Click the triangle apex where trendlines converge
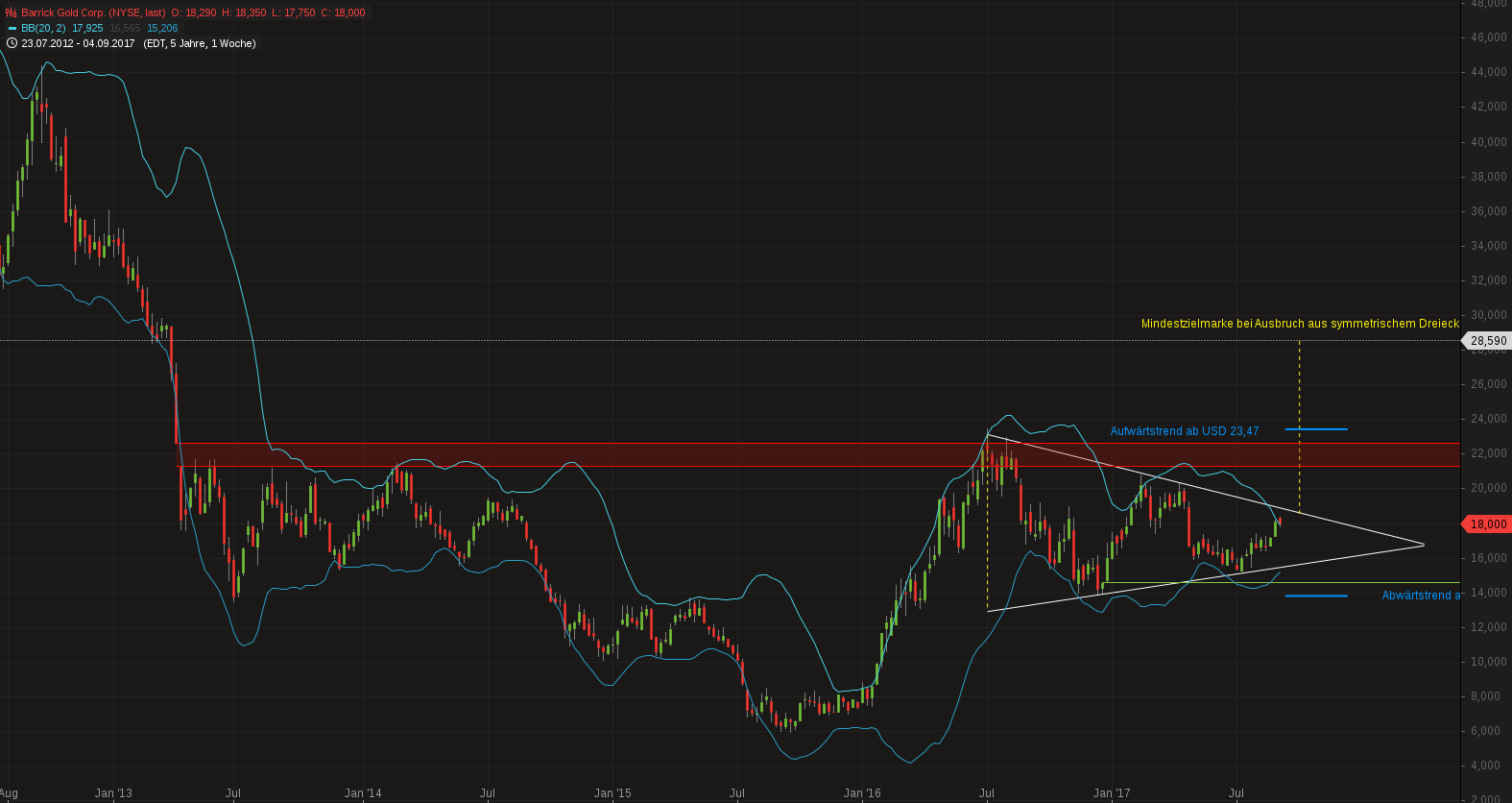This screenshot has width=1512, height=803. [x=1424, y=545]
